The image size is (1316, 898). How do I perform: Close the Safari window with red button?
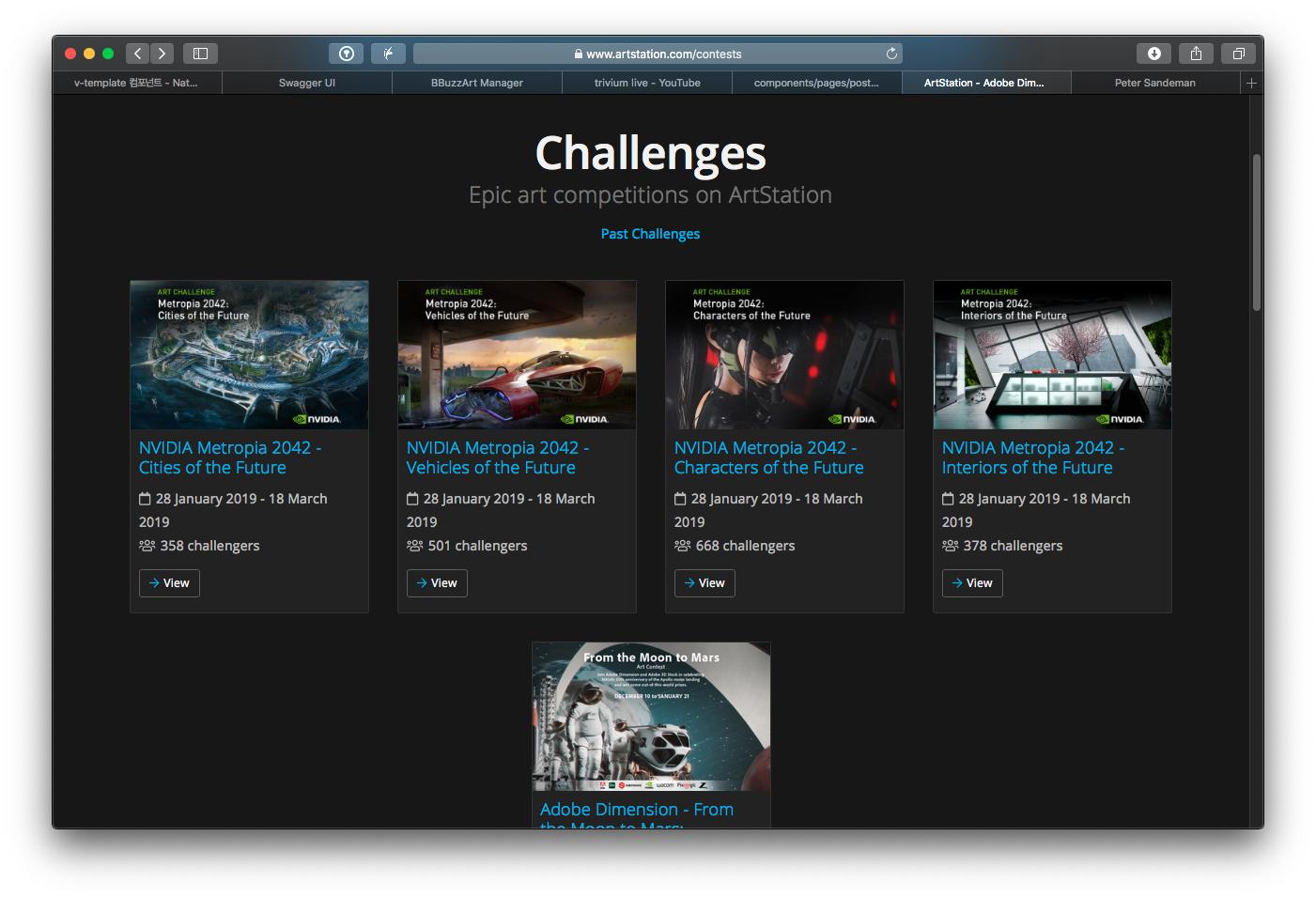(70, 54)
